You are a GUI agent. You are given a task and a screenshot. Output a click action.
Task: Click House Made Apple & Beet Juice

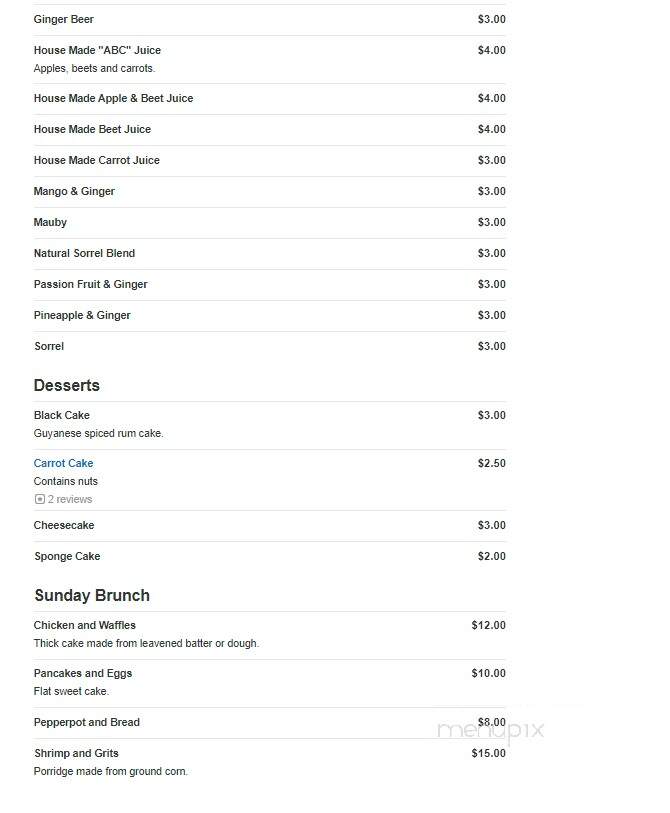114,98
